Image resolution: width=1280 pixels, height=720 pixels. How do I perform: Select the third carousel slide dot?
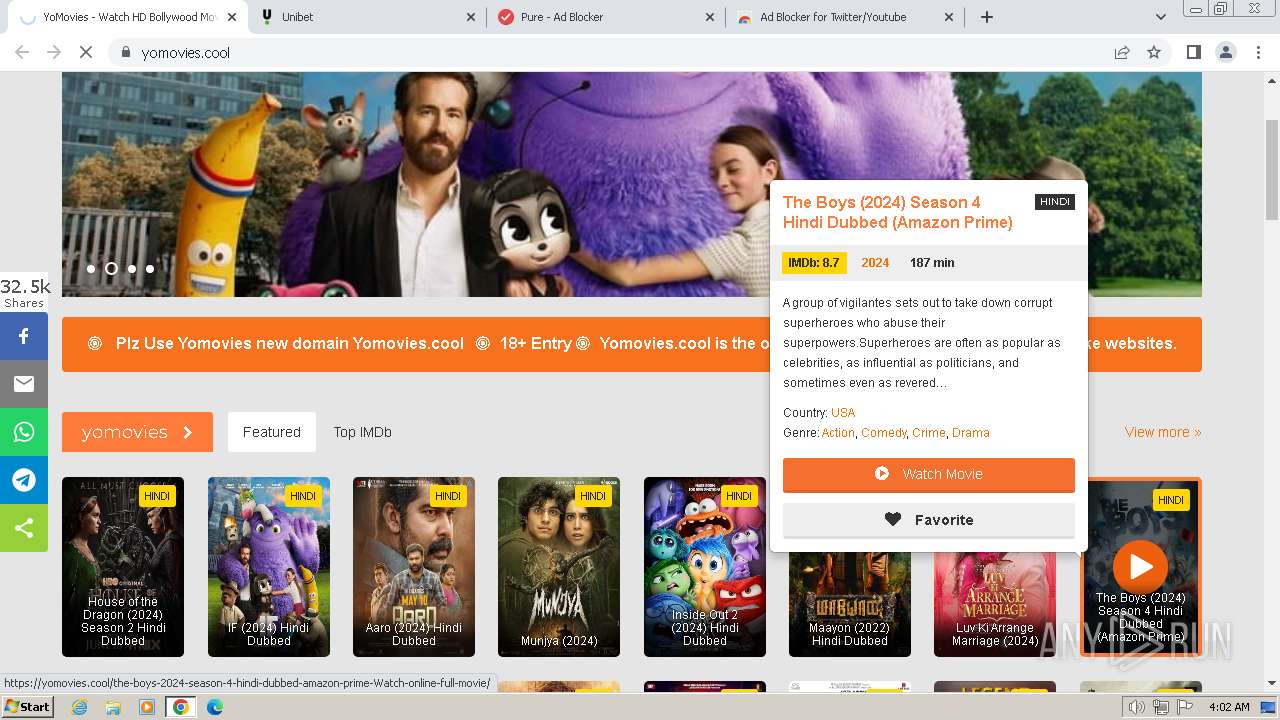click(x=131, y=269)
